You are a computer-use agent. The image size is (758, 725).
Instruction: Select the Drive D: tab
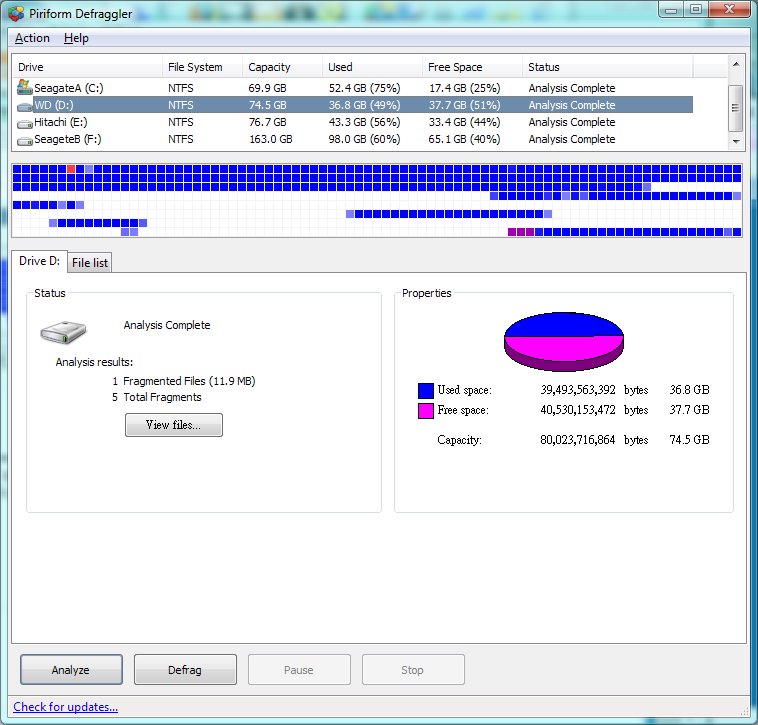39,261
